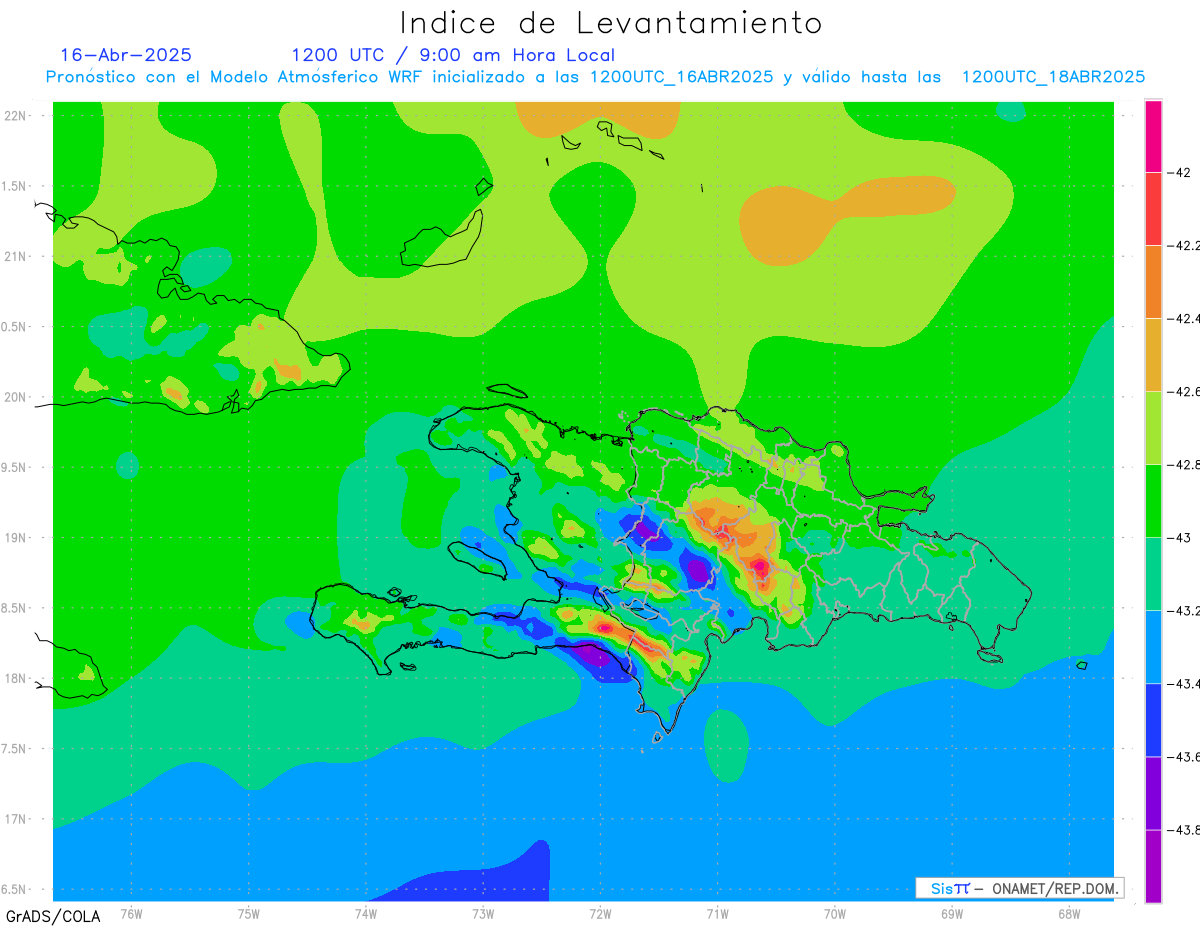The height and width of the screenshot is (927, 1200).
Task: Click the '76W' longitude label
Action: [x=131, y=912]
